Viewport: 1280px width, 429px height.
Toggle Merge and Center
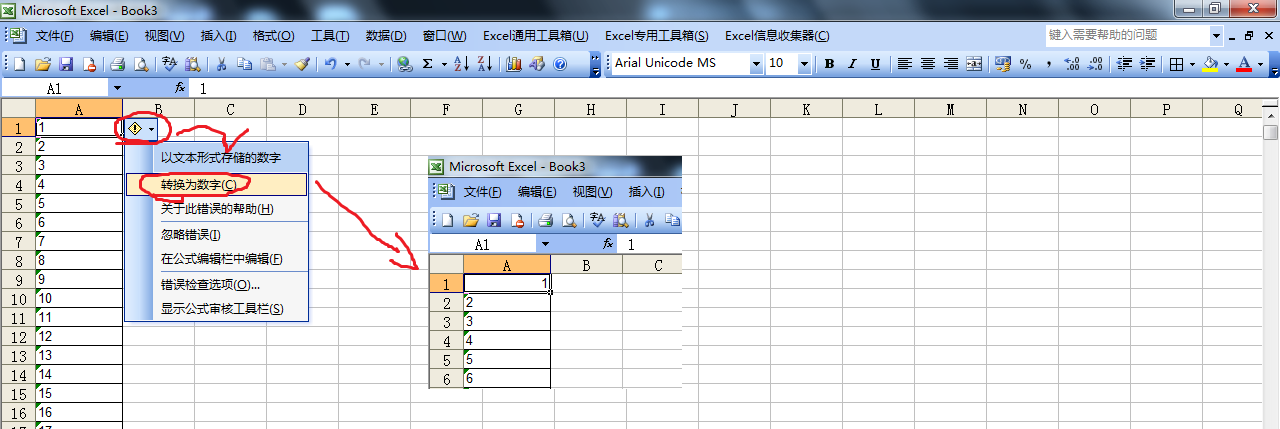pyautogui.click(x=974, y=64)
